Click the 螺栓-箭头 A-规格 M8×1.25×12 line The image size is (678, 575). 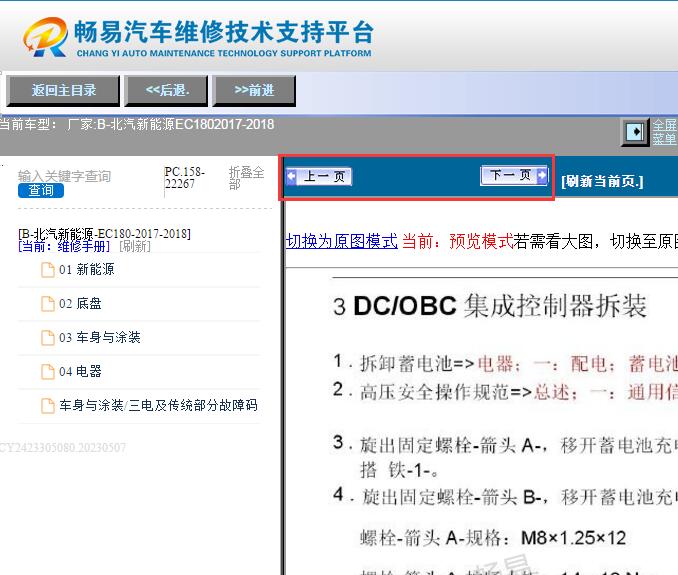(x=493, y=538)
